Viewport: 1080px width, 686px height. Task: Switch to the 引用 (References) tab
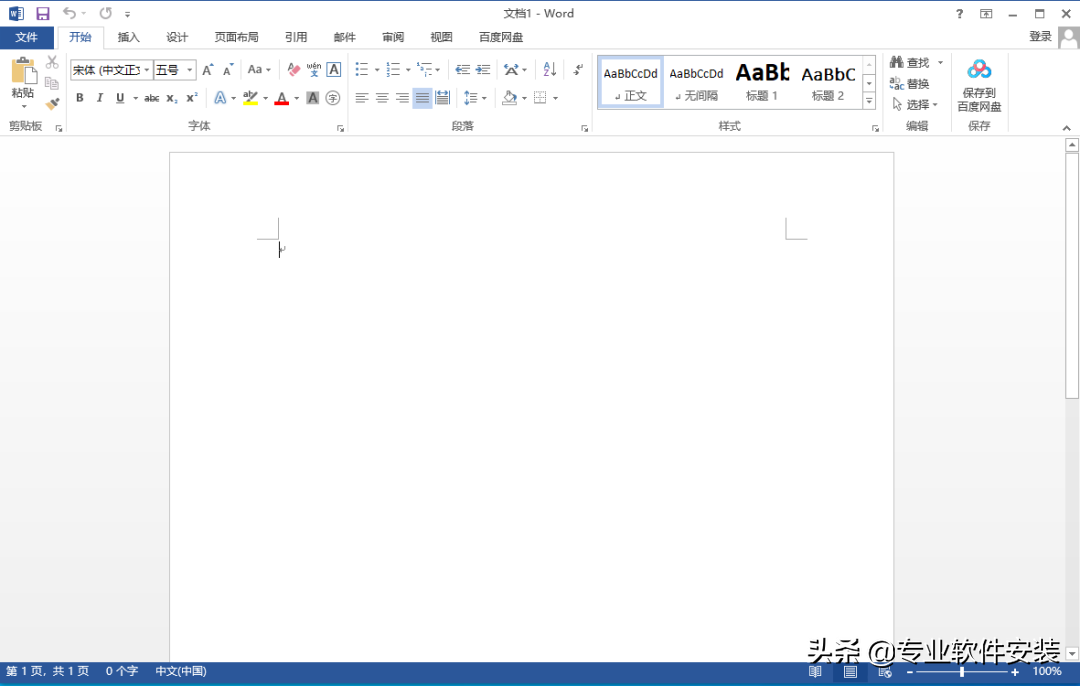click(296, 37)
